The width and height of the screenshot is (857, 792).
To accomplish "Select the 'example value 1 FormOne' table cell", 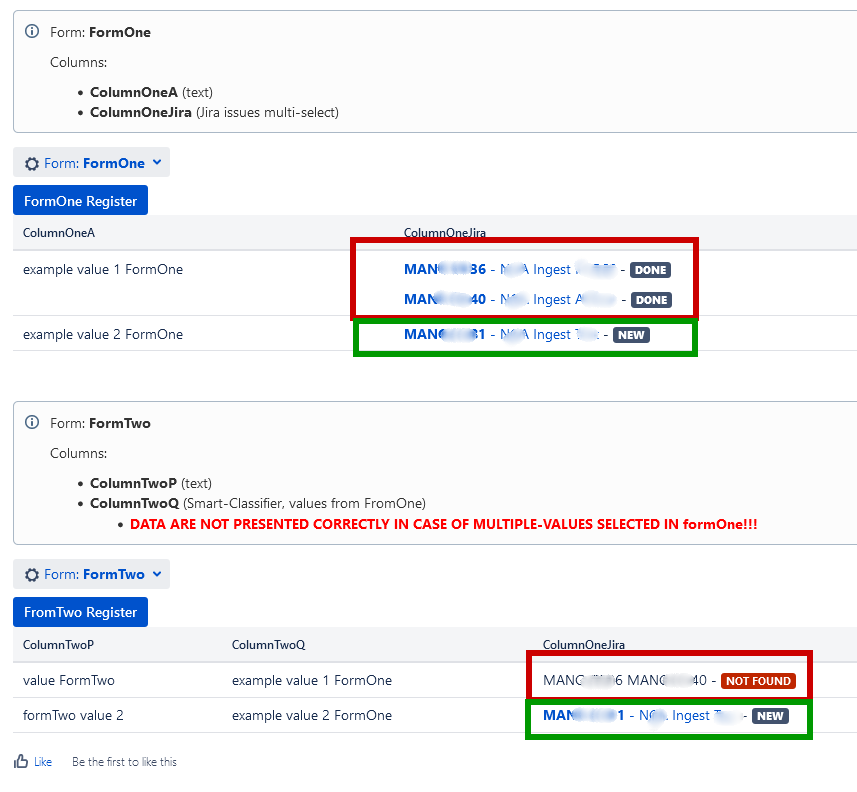I will 105,269.
